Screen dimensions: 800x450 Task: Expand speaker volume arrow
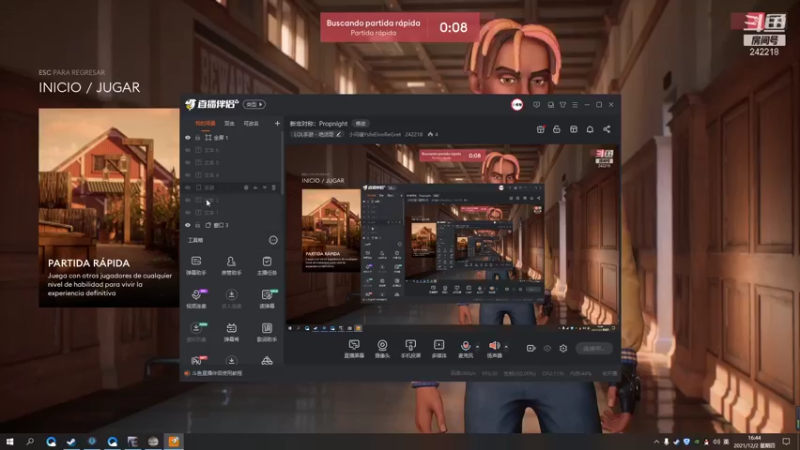tap(506, 347)
